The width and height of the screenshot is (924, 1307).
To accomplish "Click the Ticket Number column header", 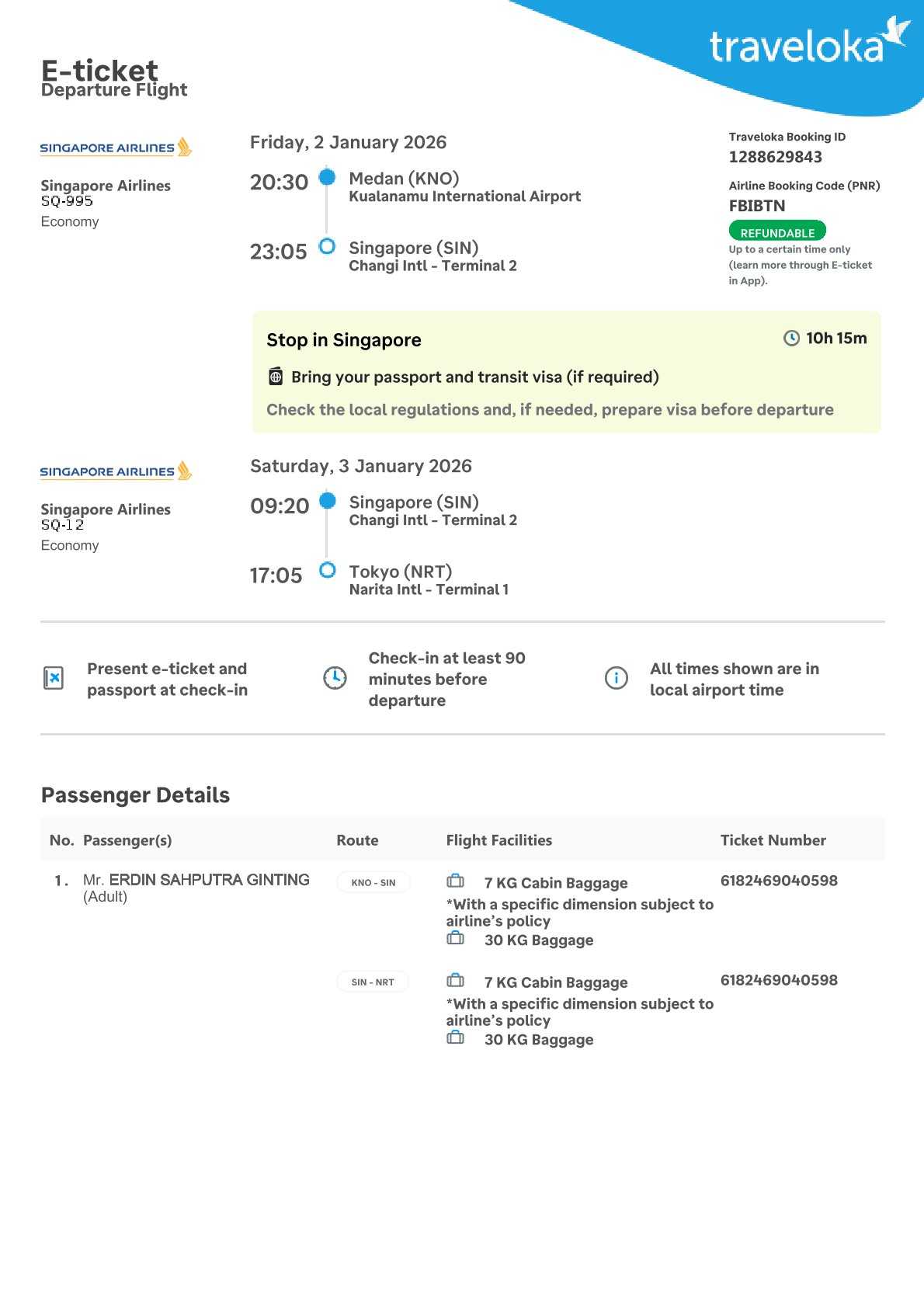I will [773, 839].
